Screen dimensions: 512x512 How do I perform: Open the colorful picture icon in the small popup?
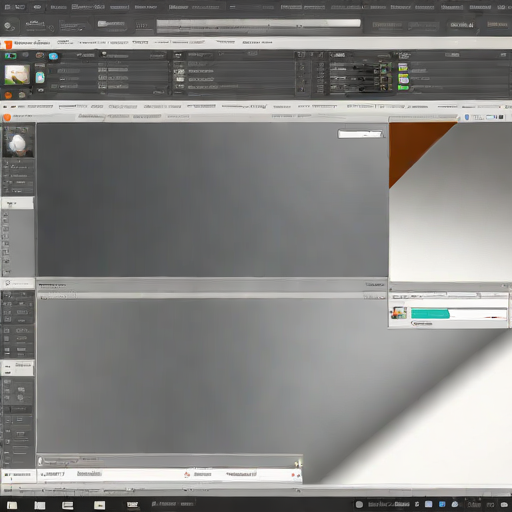[x=399, y=313]
